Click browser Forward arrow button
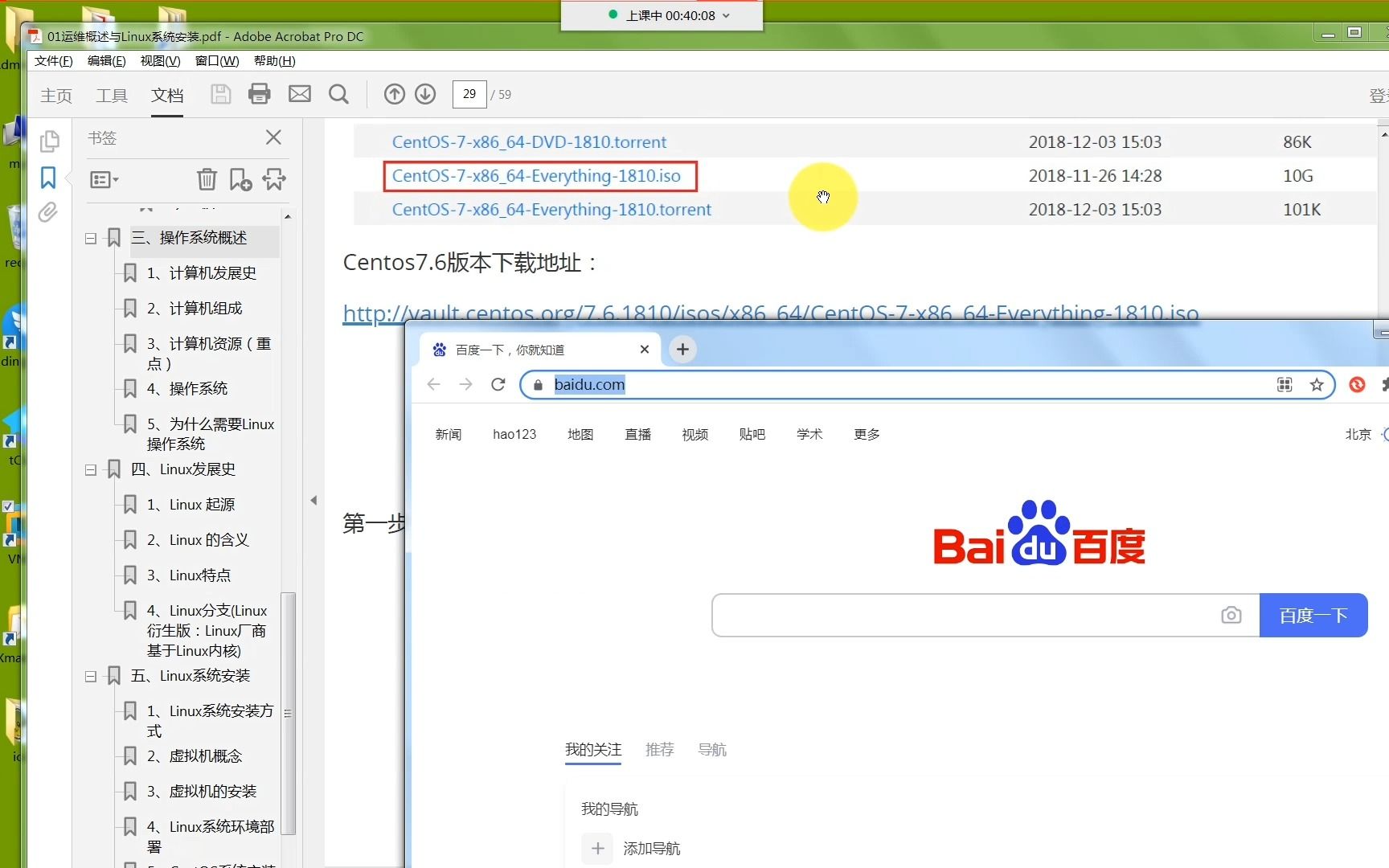The image size is (1389, 868). [x=466, y=384]
